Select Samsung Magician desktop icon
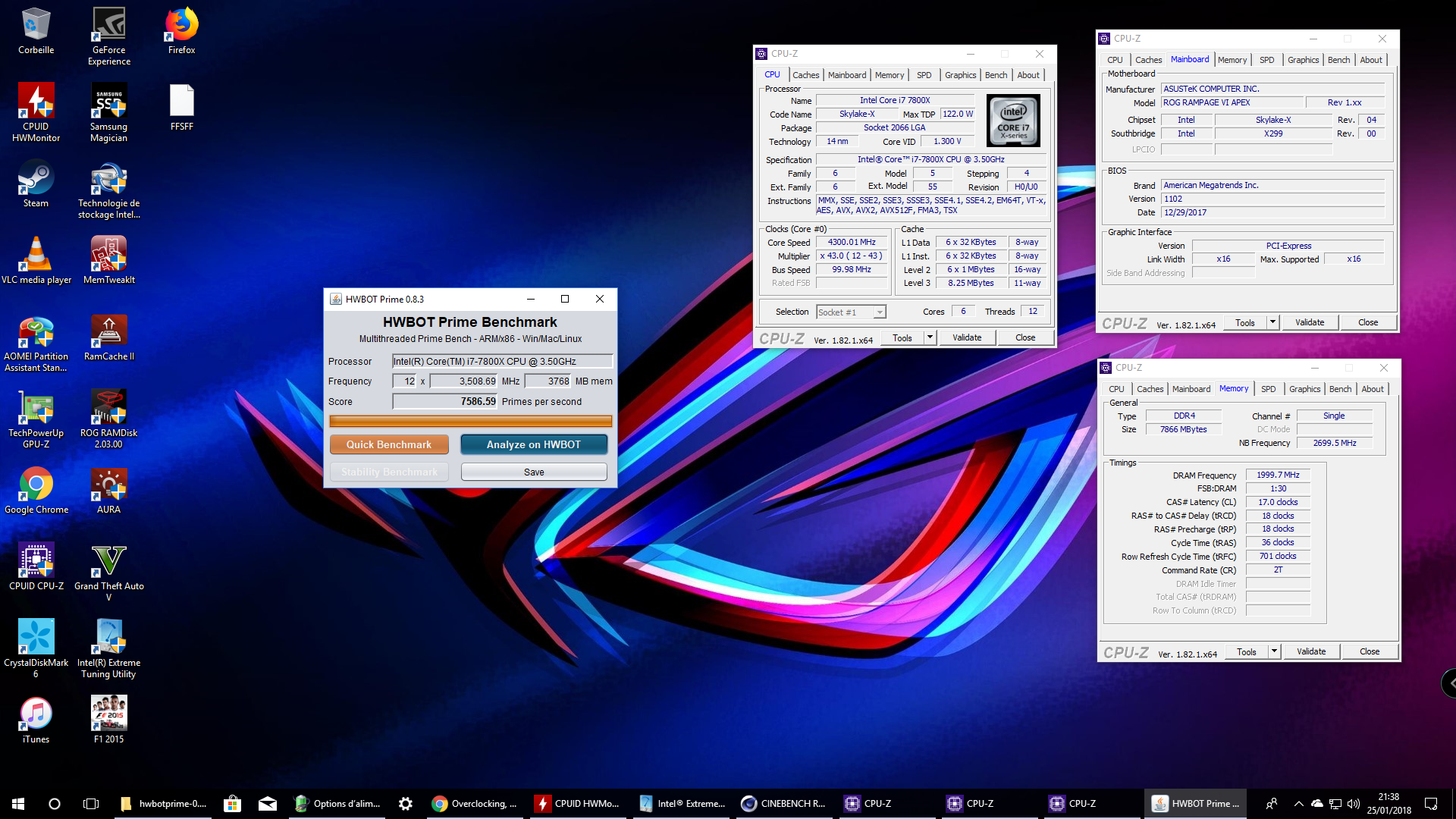The width and height of the screenshot is (1456, 819). coord(108,112)
